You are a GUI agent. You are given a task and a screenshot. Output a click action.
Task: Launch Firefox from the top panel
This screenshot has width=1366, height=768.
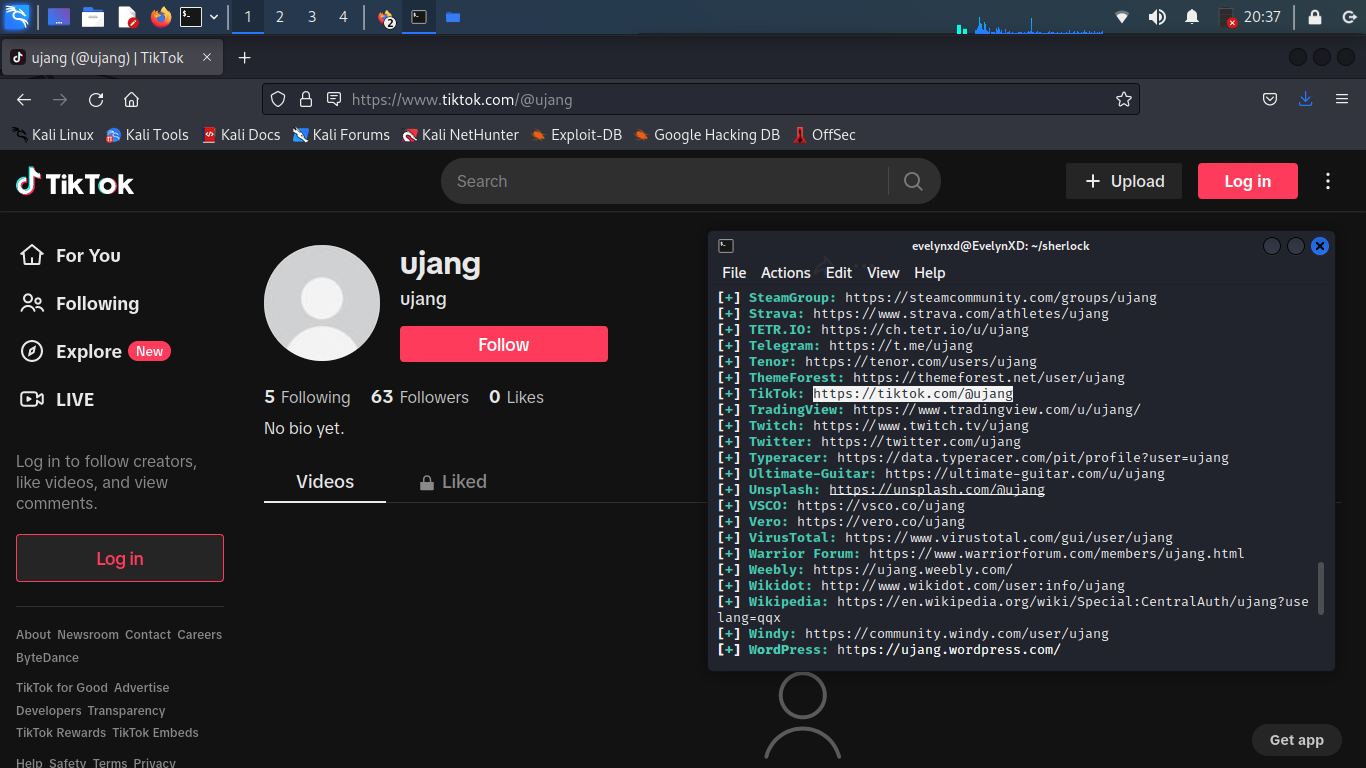click(160, 17)
